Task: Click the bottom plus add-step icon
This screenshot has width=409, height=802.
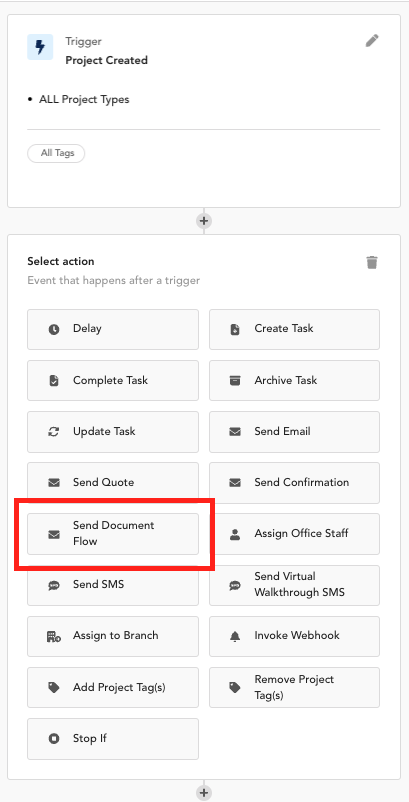Action: pyautogui.click(x=204, y=792)
